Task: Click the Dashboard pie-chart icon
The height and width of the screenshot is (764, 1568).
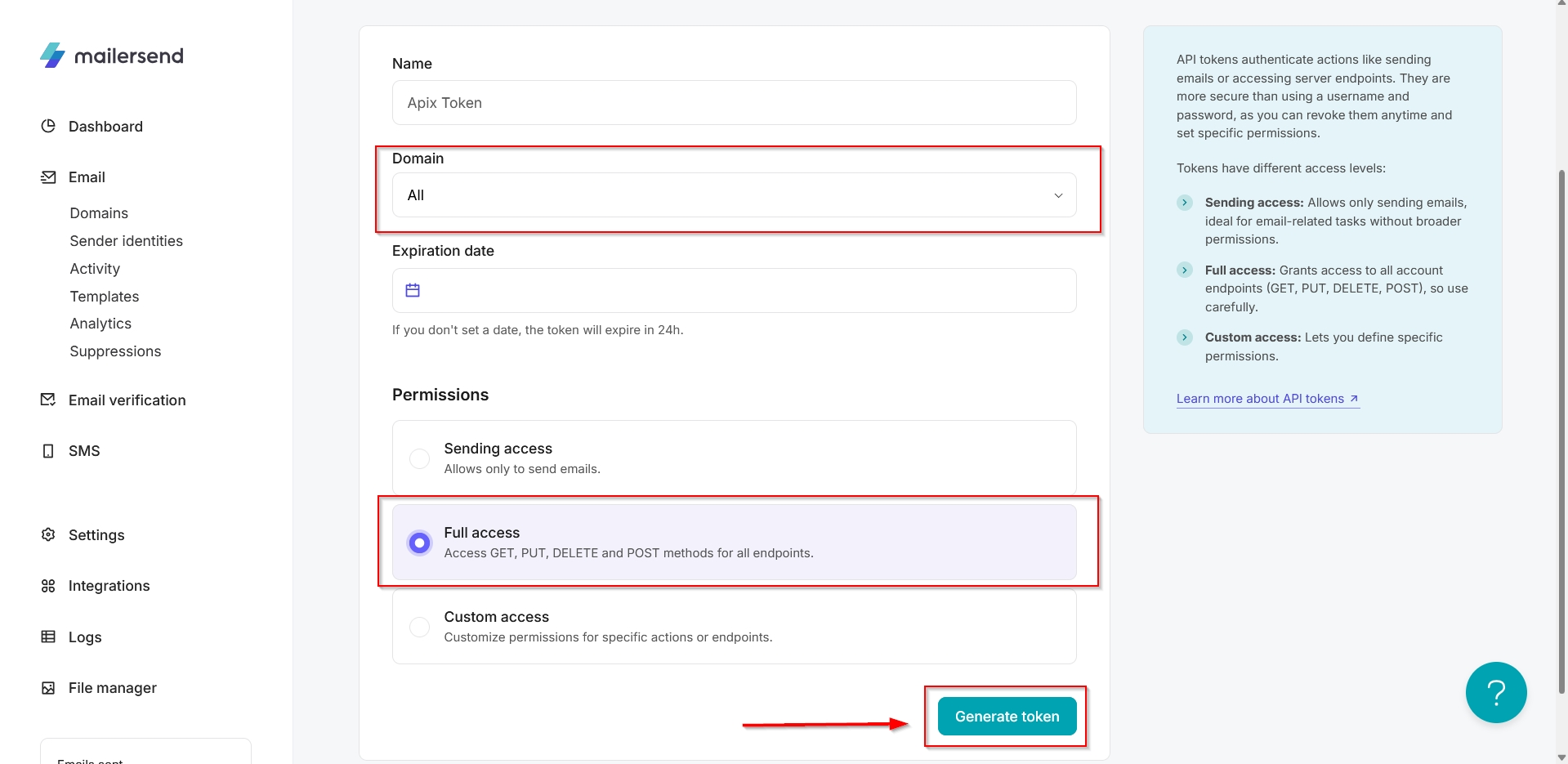Action: [48, 126]
